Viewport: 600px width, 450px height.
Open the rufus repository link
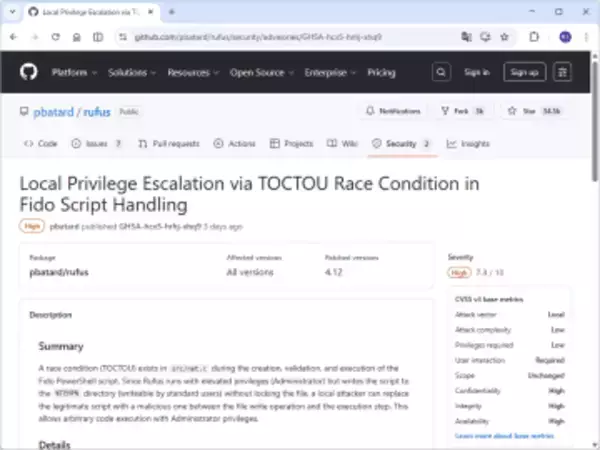[97, 112]
